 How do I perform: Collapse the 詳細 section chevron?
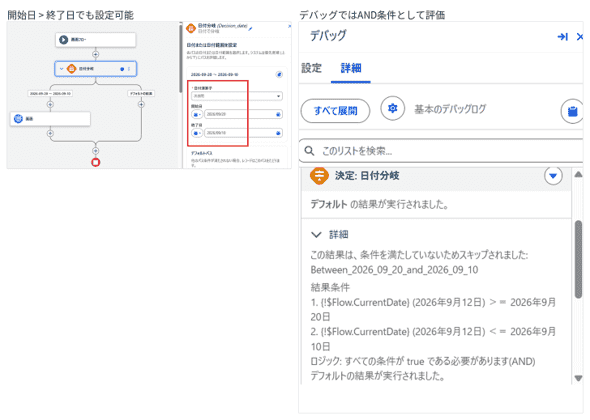pyautogui.click(x=316, y=234)
